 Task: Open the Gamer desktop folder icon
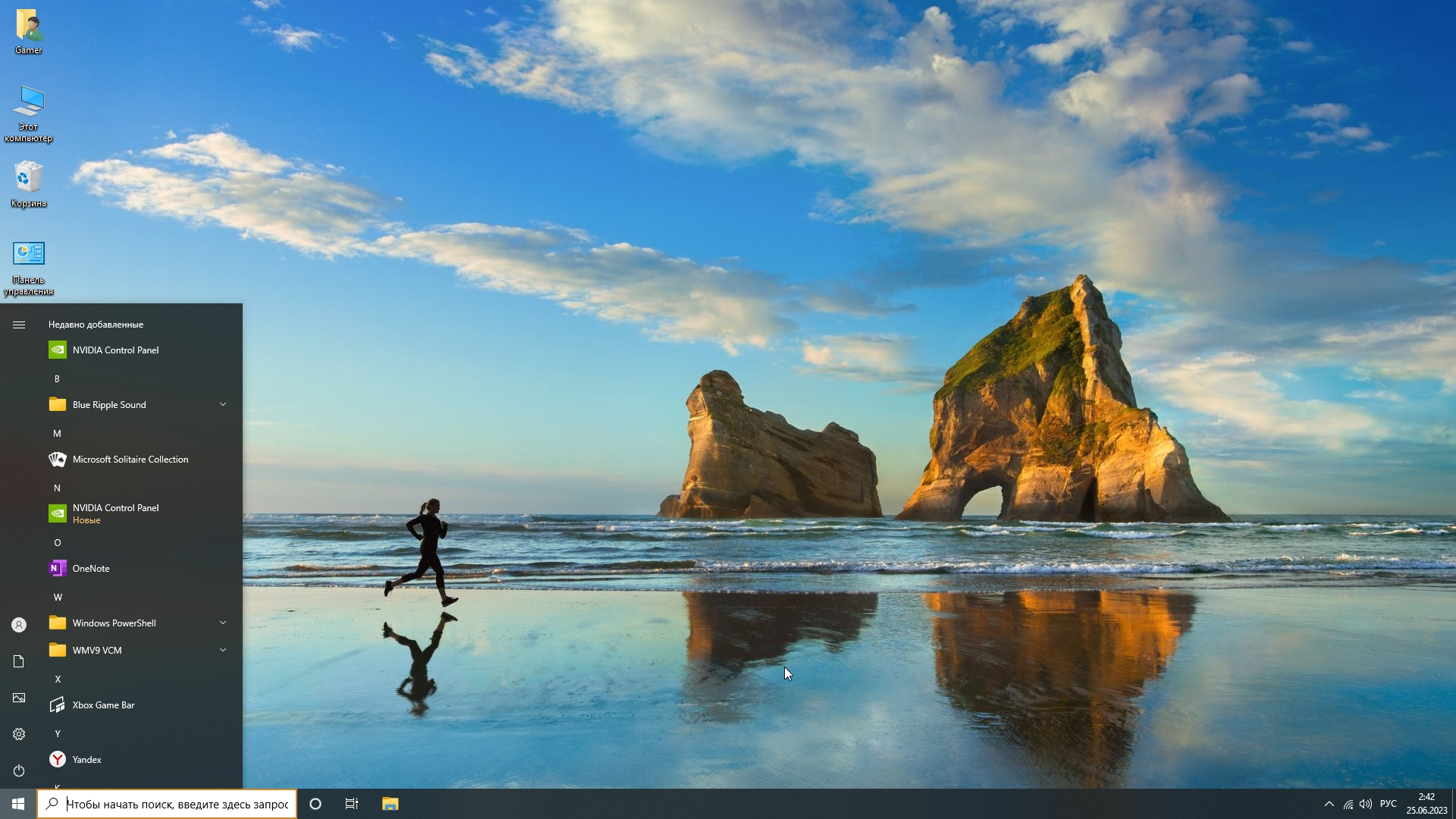point(29,30)
